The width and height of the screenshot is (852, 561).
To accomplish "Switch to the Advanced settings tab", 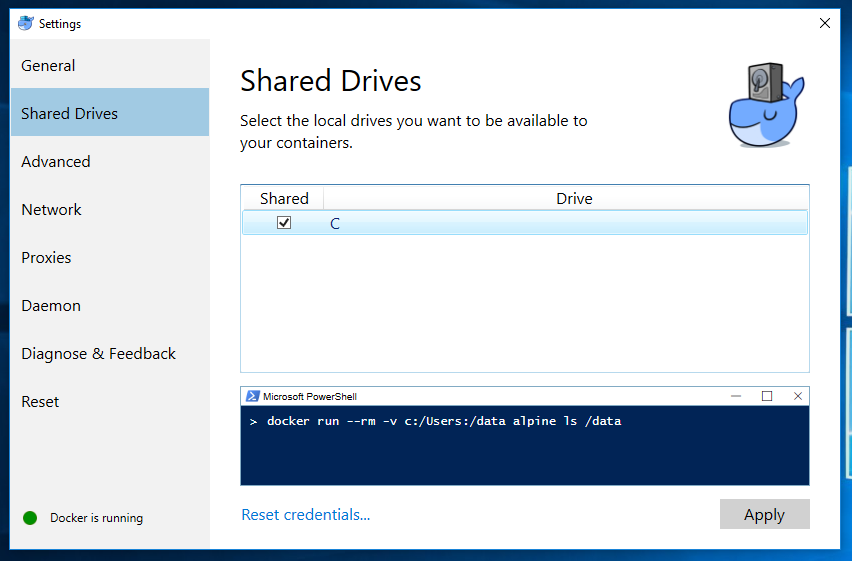I will pos(110,161).
